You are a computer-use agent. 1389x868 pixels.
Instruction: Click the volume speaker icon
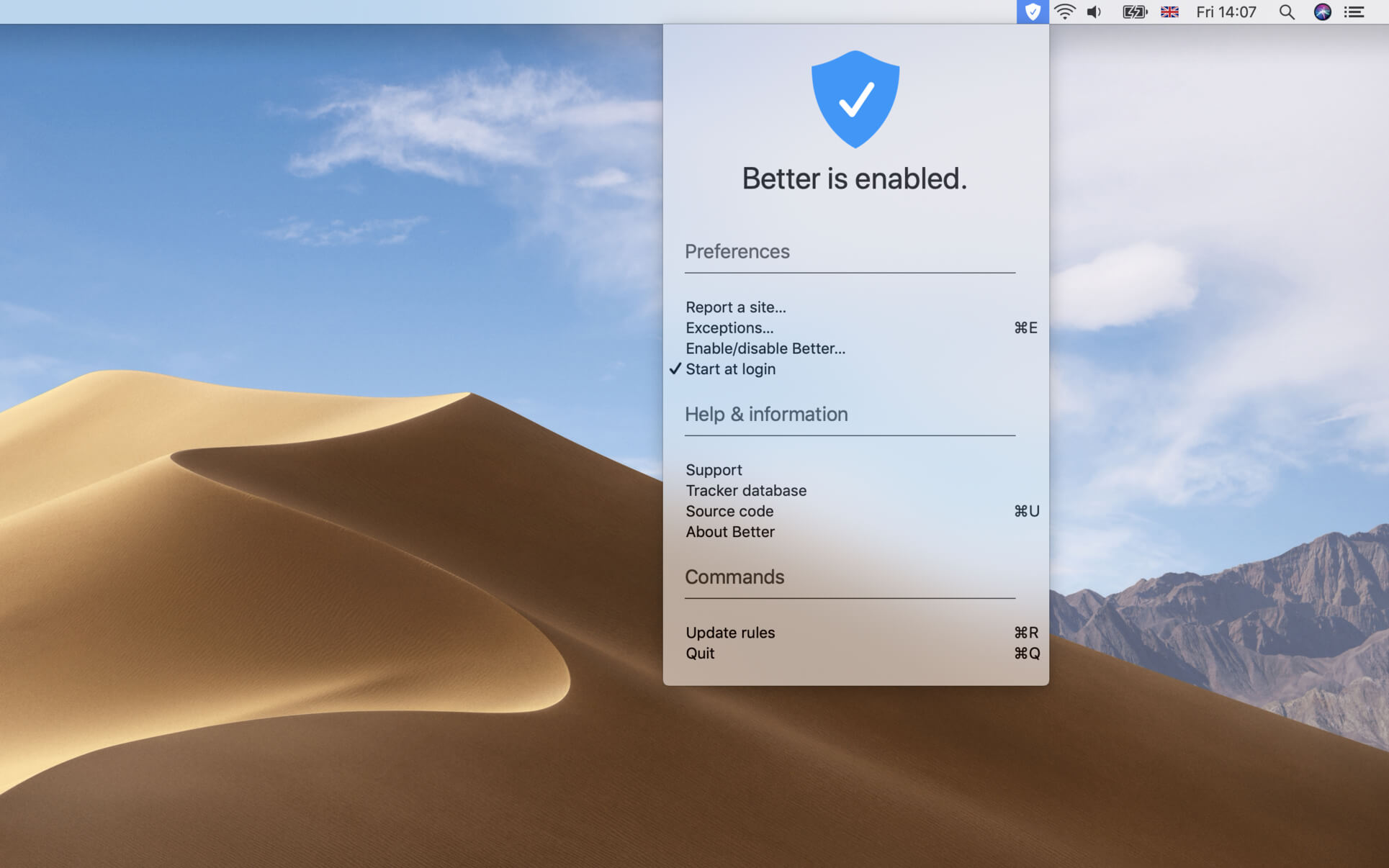click(1094, 12)
